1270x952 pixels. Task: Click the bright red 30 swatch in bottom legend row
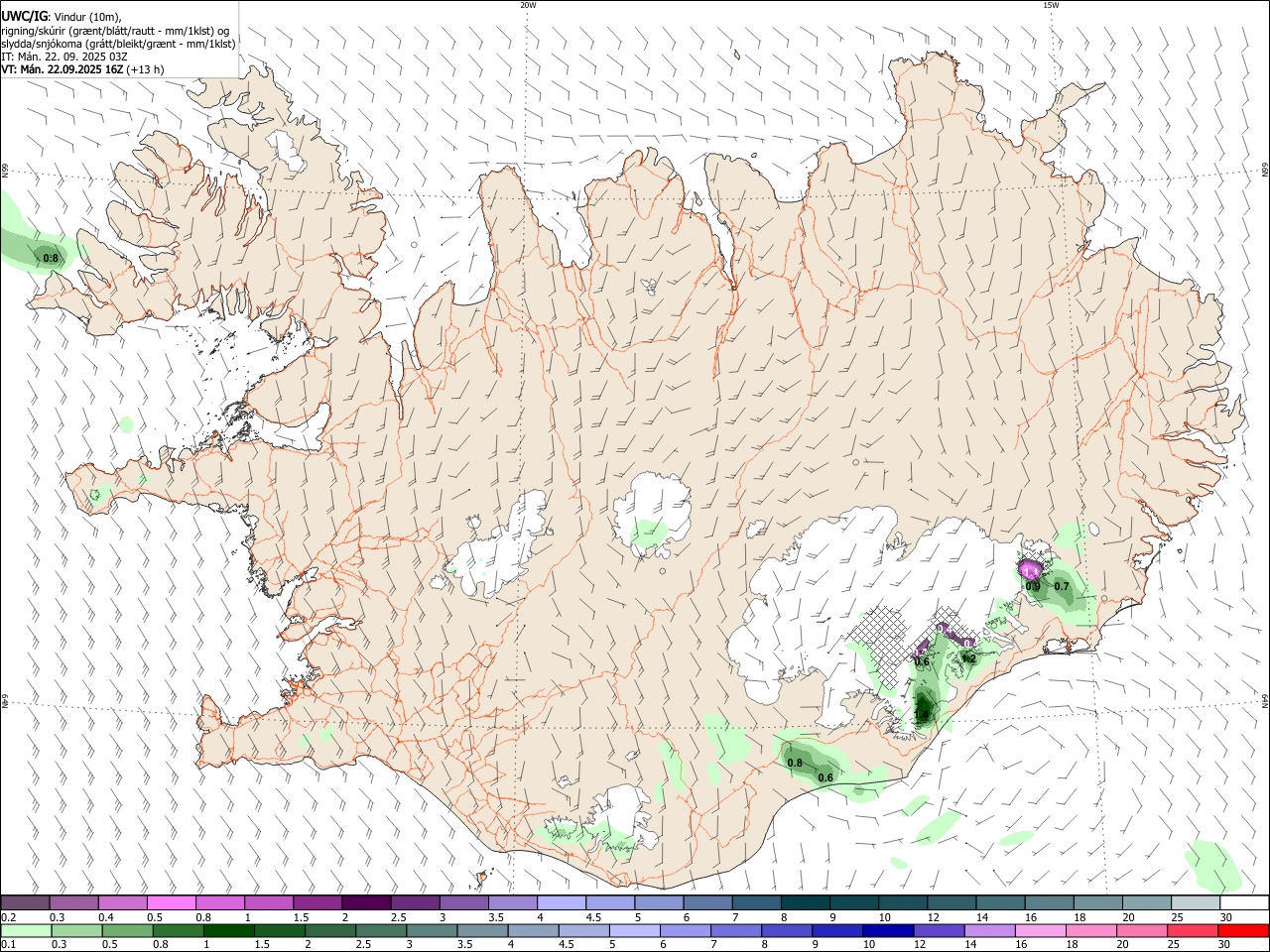1244,931
